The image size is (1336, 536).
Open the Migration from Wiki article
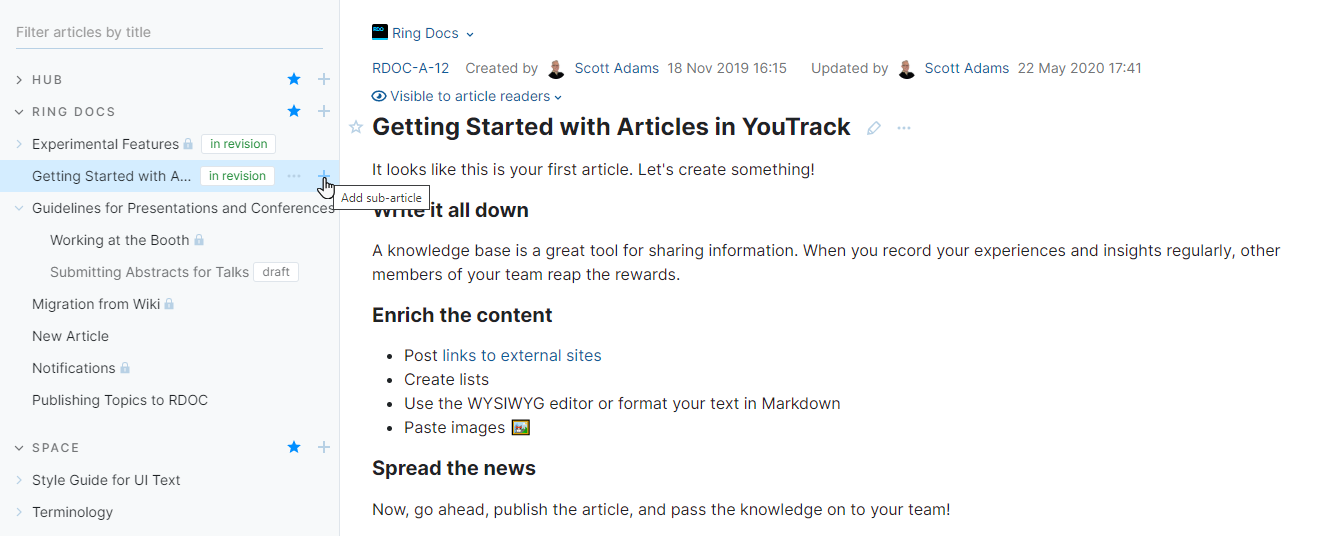coord(96,304)
